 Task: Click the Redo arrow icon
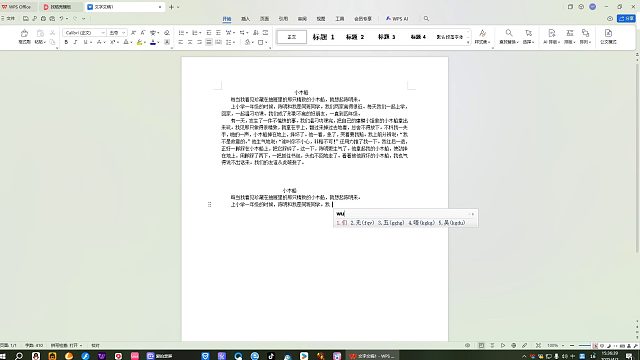[75, 19]
